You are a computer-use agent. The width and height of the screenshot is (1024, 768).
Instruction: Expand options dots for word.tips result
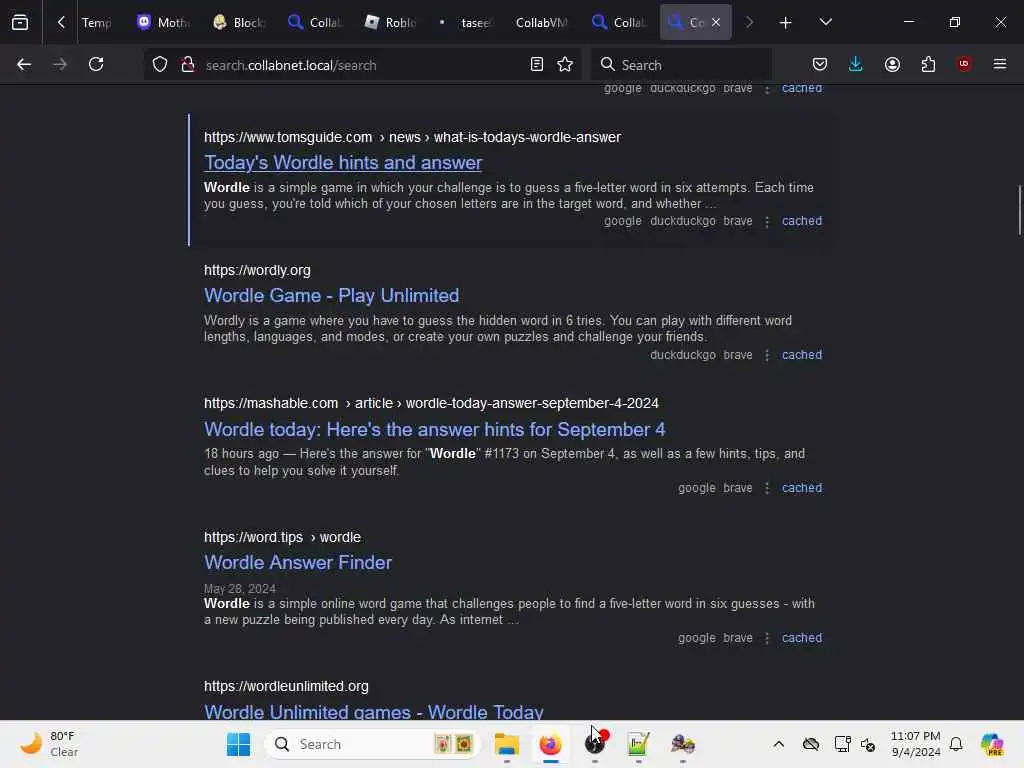(x=767, y=638)
